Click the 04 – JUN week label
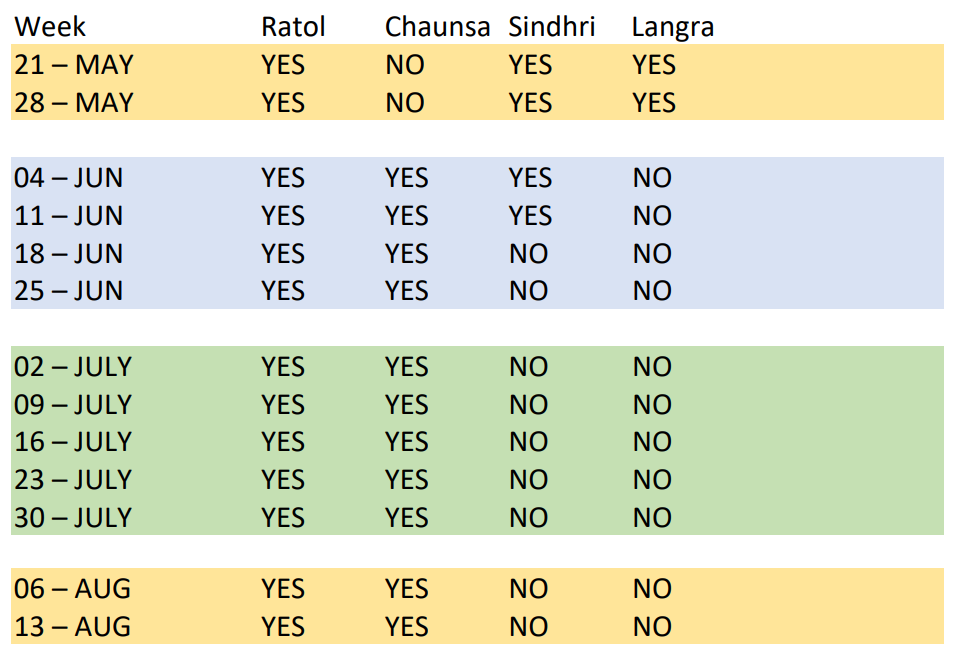Viewport: 953px width, 656px height. [68, 178]
